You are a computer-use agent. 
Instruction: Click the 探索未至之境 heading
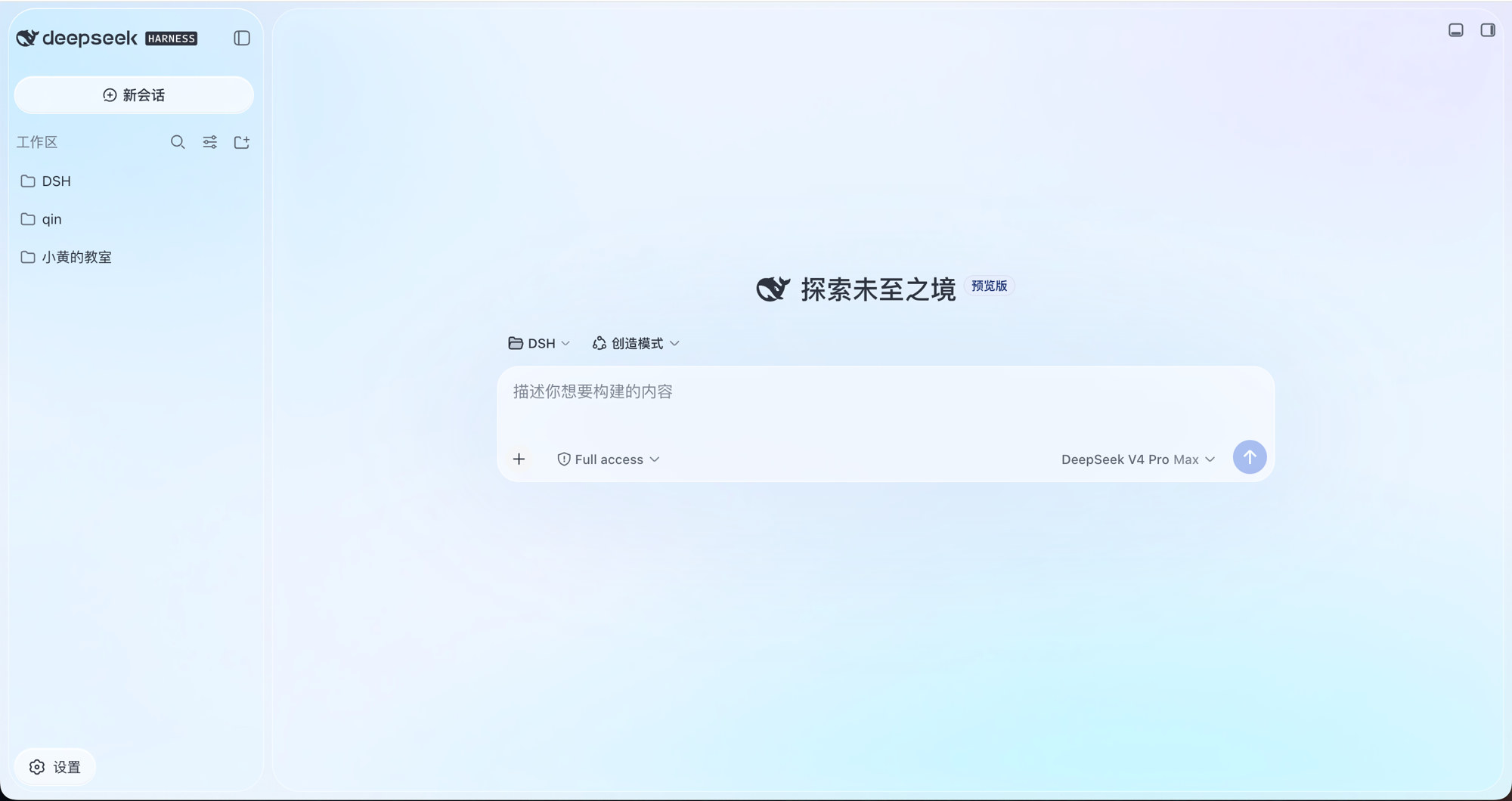(878, 289)
